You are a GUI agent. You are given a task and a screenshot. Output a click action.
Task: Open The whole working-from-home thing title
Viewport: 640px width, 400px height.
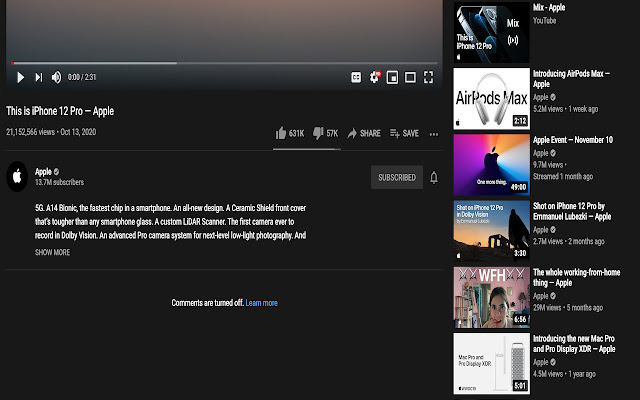point(576,278)
